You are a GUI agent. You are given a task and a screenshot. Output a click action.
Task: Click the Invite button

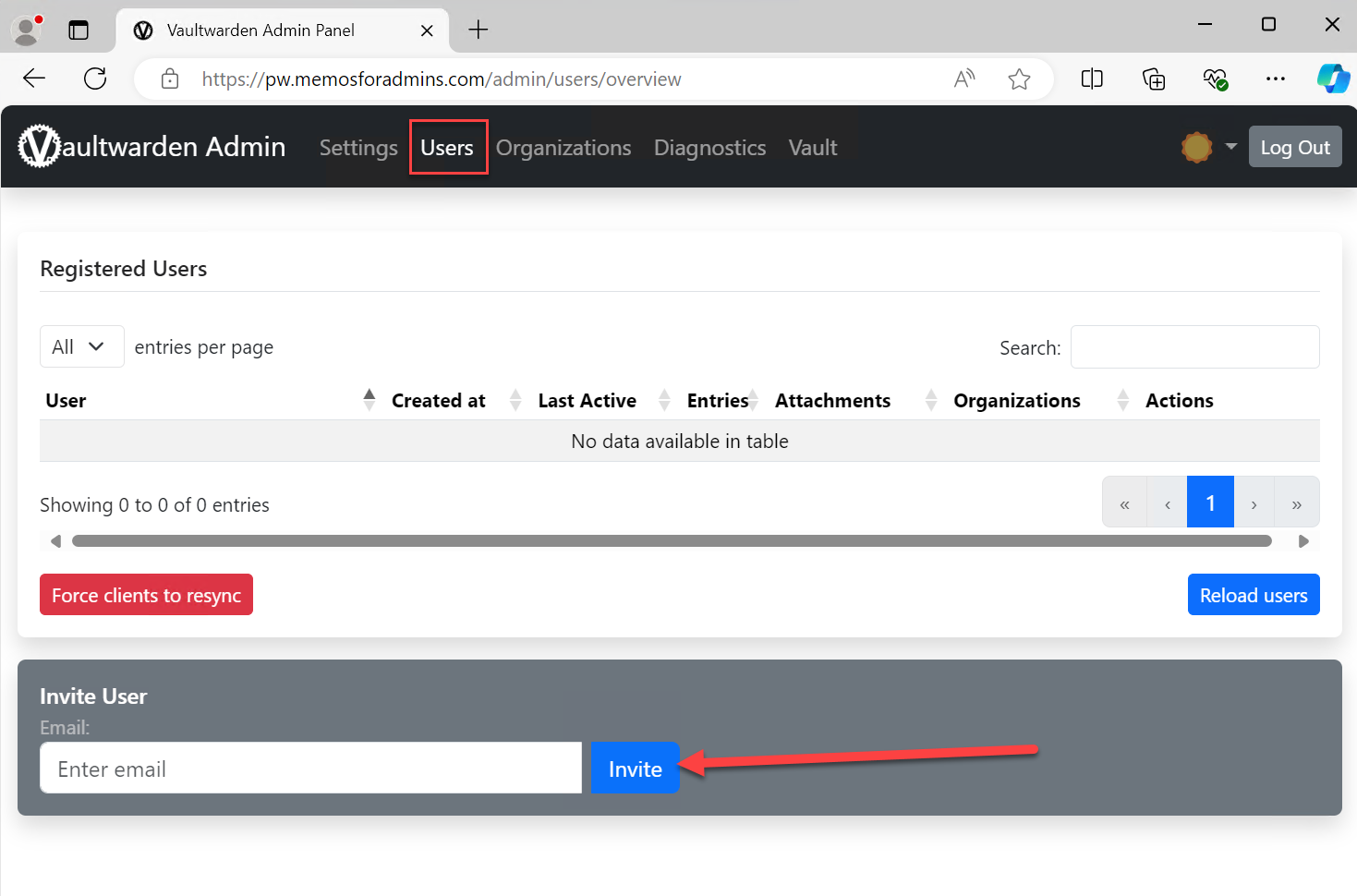635,768
